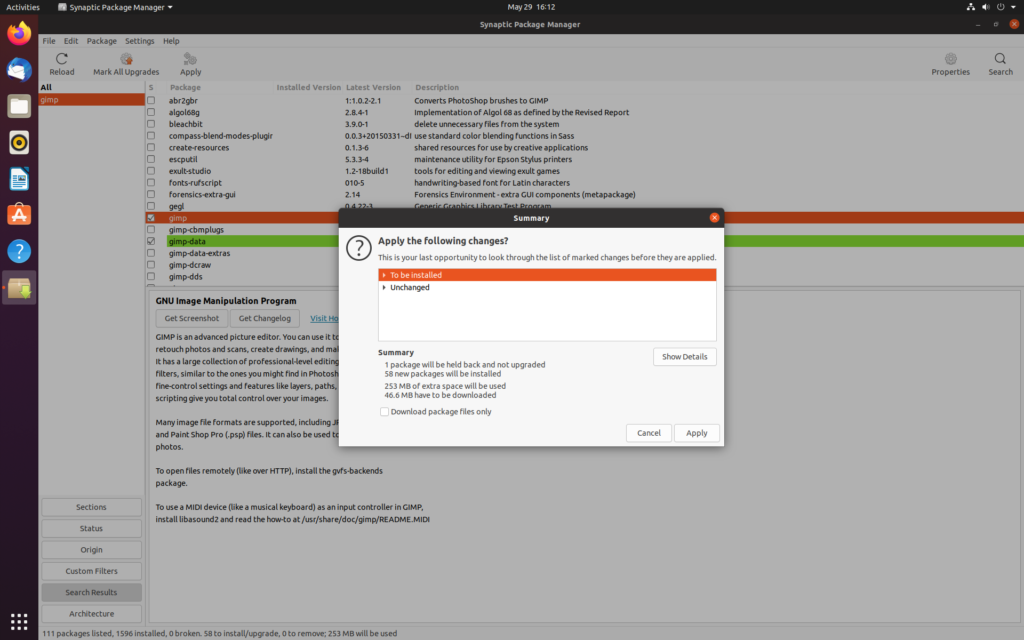The width and height of the screenshot is (1024, 640).
Task: Expand the Unchanged list
Action: 384,287
